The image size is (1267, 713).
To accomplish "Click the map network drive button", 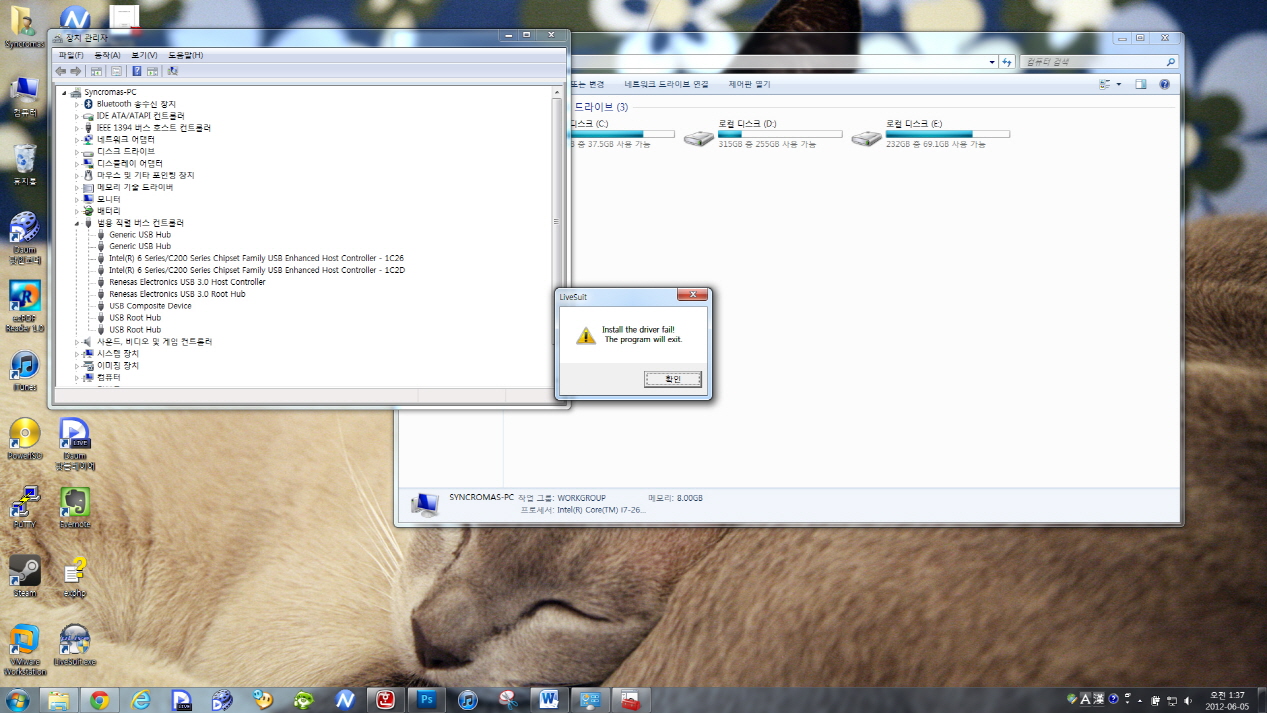I will (666, 85).
